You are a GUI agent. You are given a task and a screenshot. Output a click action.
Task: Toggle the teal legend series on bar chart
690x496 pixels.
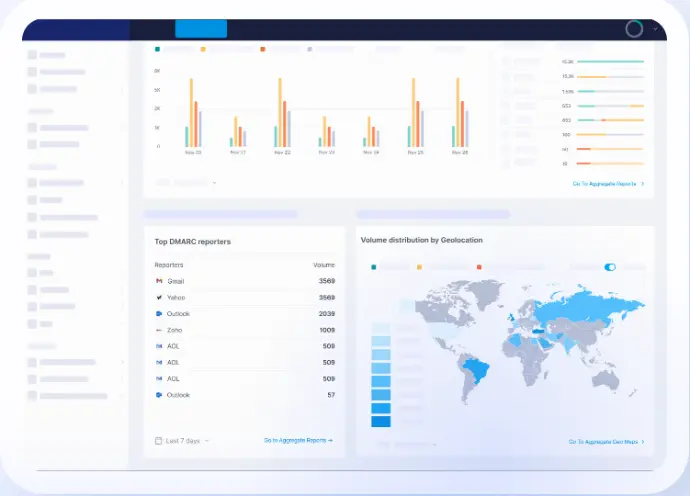(157, 48)
